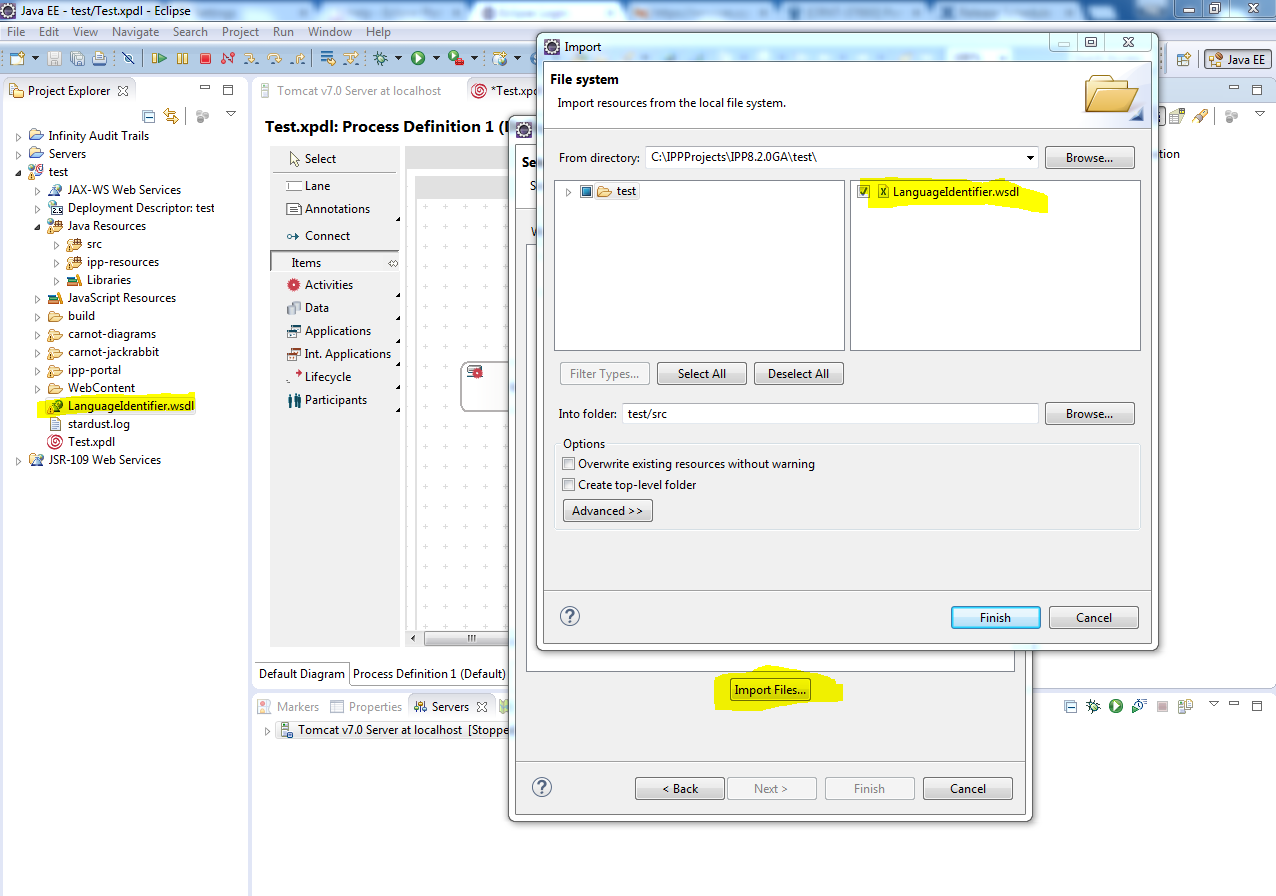Click the Advanced >> button
The height and width of the screenshot is (896, 1276).
coord(608,511)
